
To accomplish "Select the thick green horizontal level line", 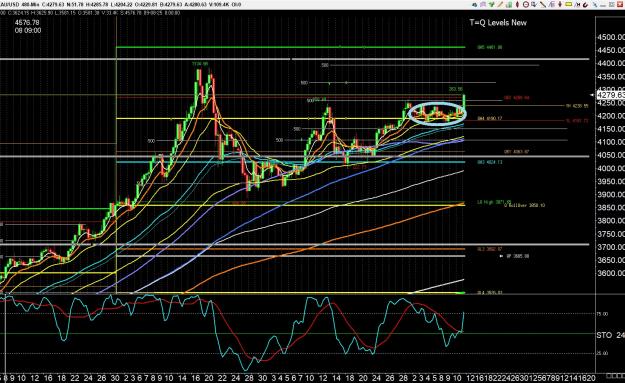I will tap(290, 47).
